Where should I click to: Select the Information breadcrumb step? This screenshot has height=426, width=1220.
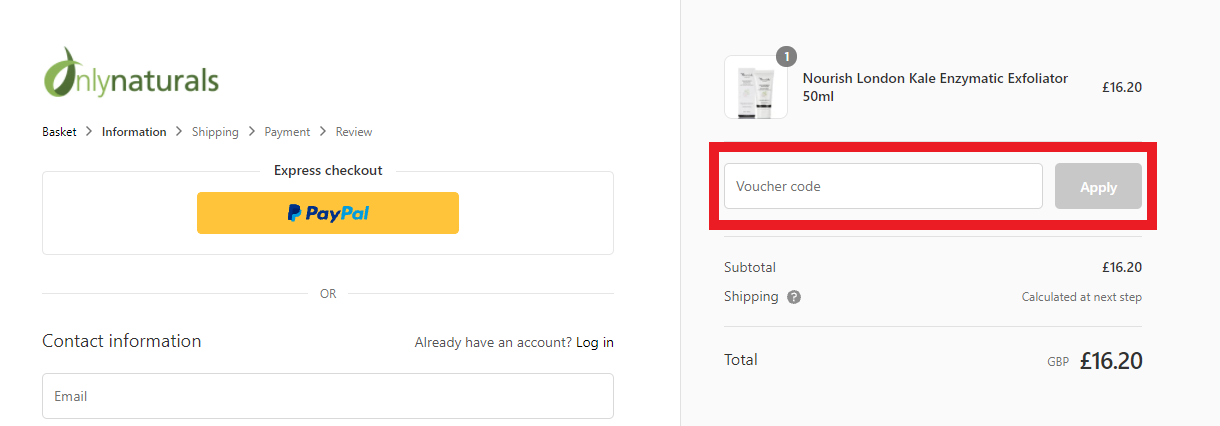[x=134, y=132]
